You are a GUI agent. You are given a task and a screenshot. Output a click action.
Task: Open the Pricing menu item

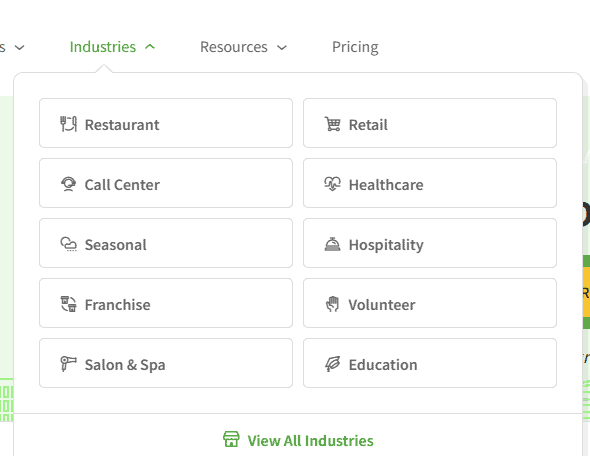coord(355,47)
